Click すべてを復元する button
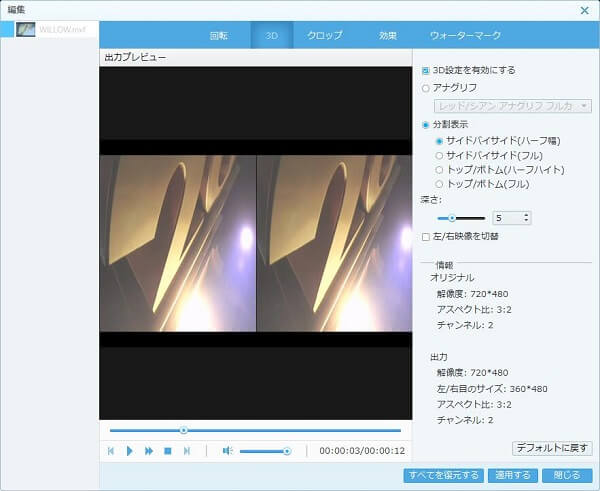600x491 pixels. click(443, 475)
